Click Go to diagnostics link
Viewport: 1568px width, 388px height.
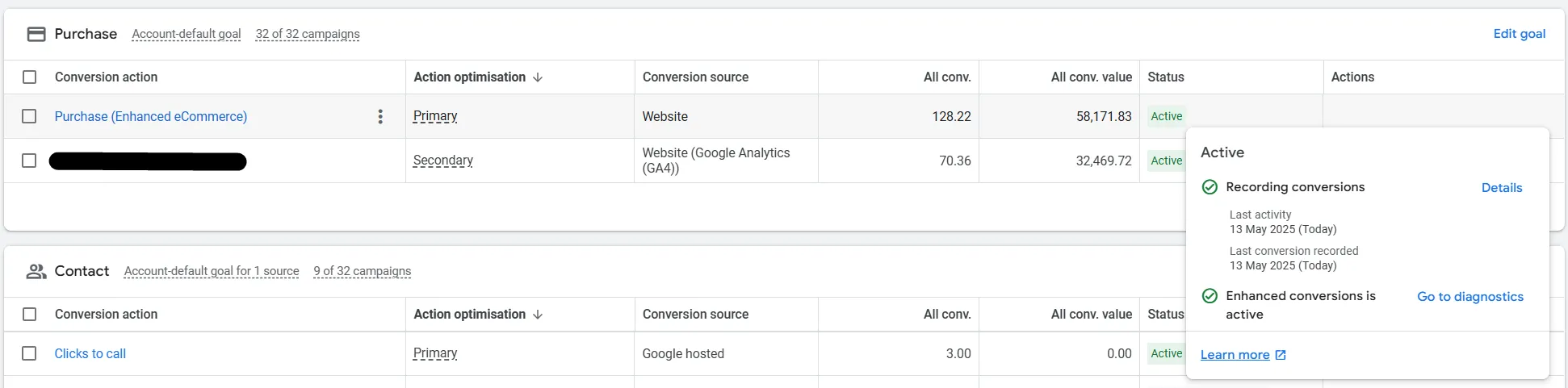1470,297
